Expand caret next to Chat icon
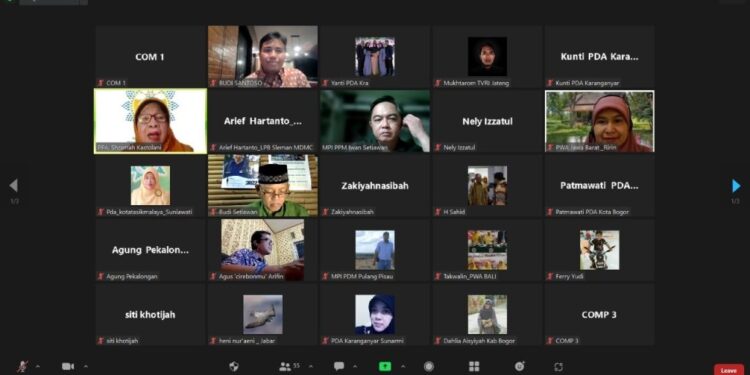The width and height of the screenshot is (750, 375). point(356,366)
